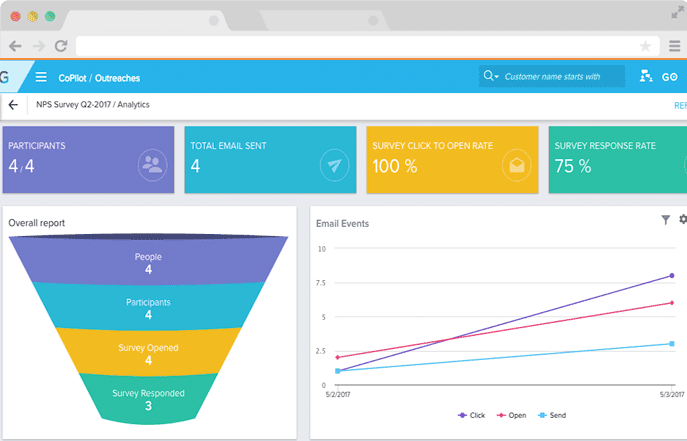Click the back arrow beside NPS Survey
This screenshot has width=687, height=441.
tap(13, 105)
